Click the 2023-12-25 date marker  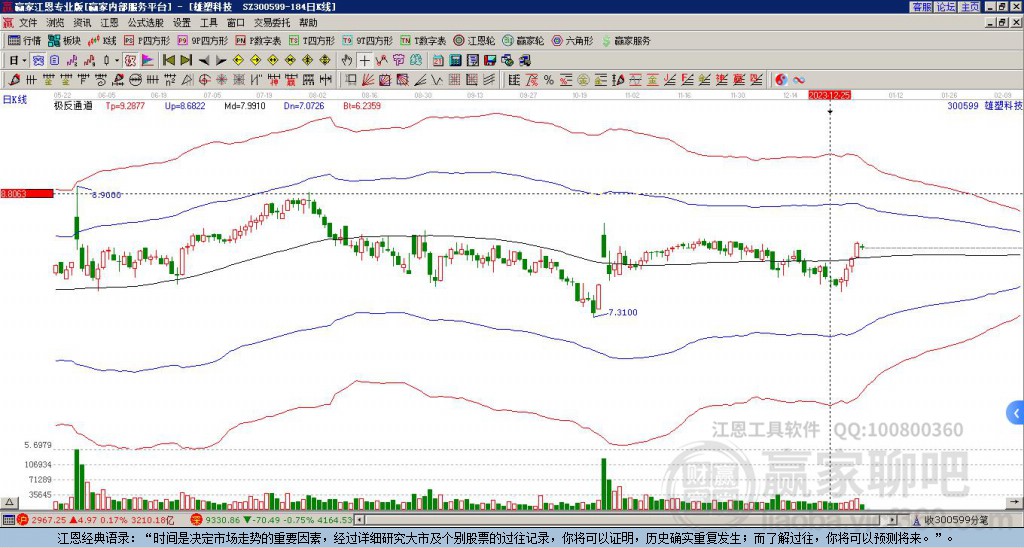tap(829, 95)
